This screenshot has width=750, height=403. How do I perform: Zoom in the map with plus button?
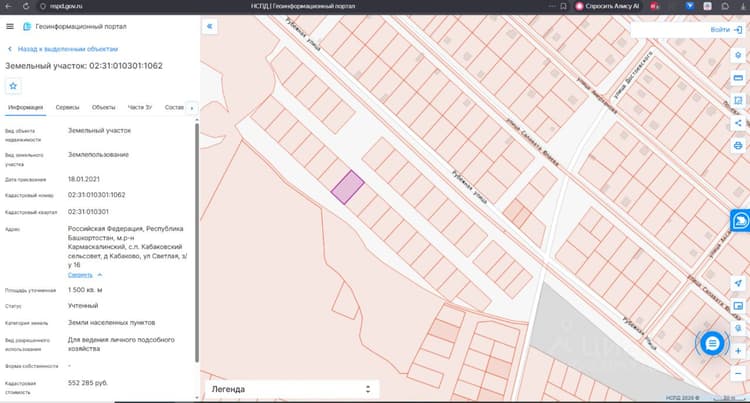(738, 351)
